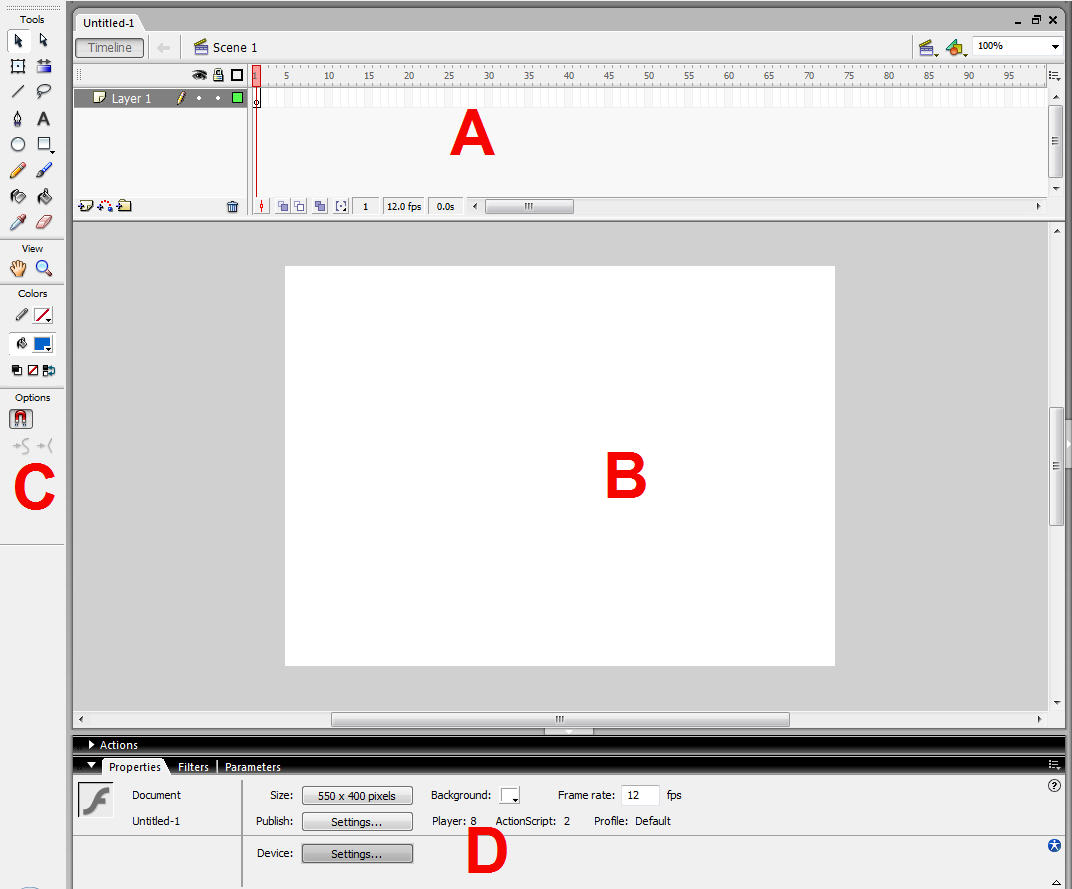Toggle lock dot for Layer 1
1072x889 pixels.
click(x=218, y=98)
